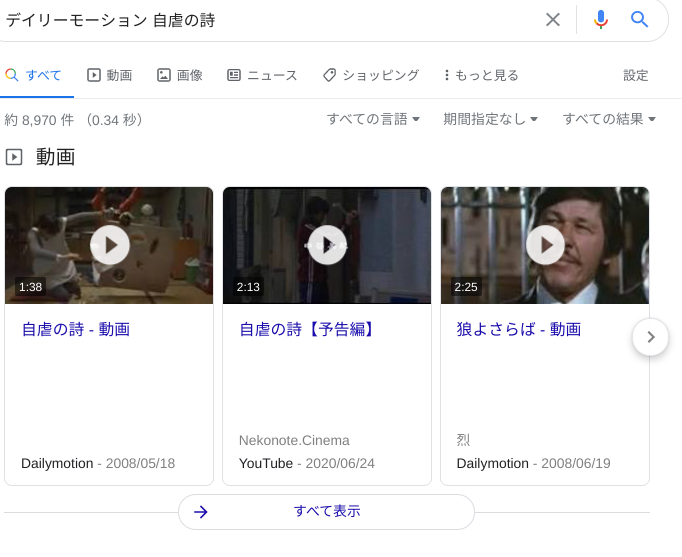Select the すべて tab
Viewport: 682px width, 557px height.
[33, 75]
